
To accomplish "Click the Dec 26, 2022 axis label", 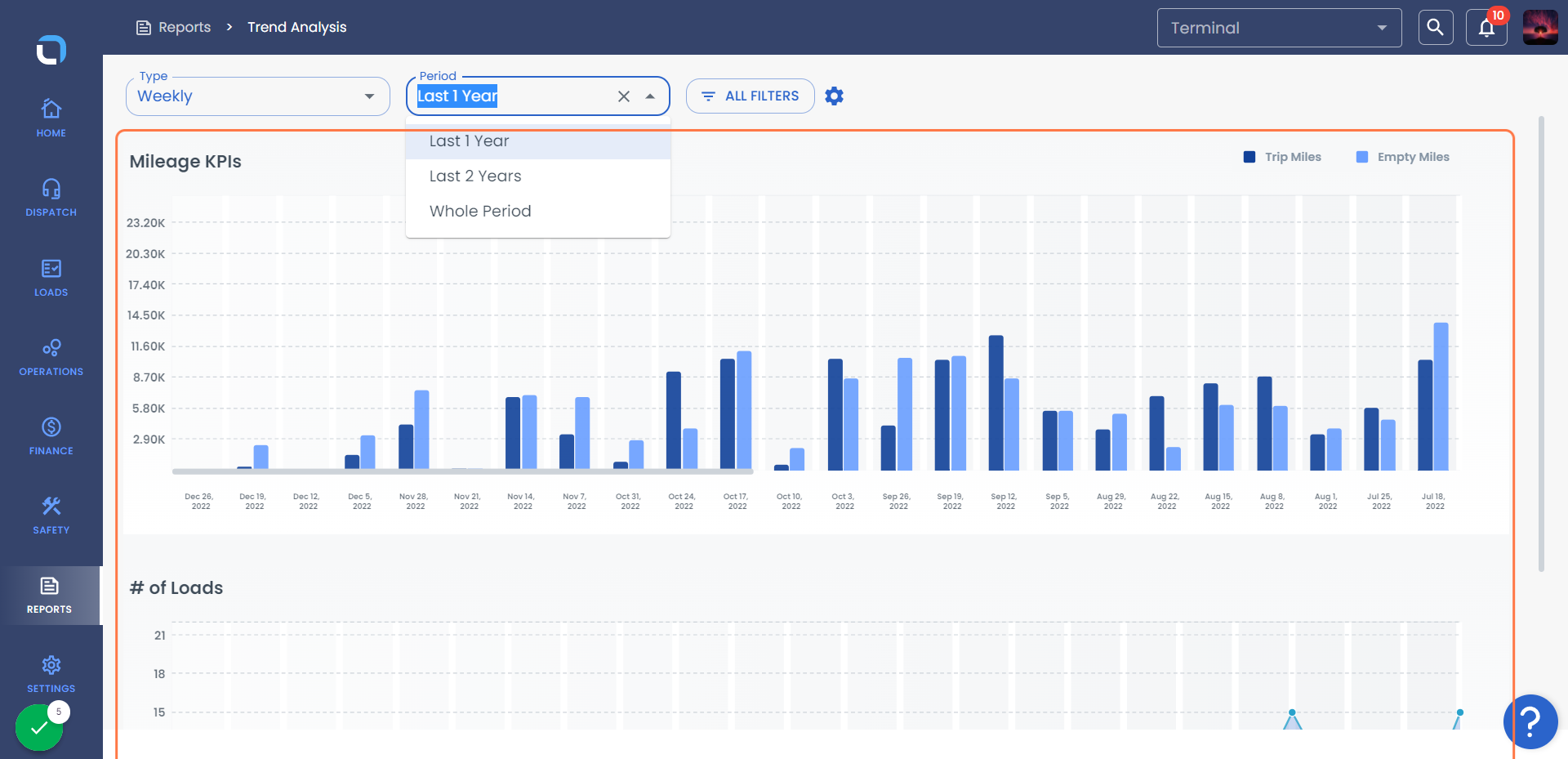I will coord(200,502).
